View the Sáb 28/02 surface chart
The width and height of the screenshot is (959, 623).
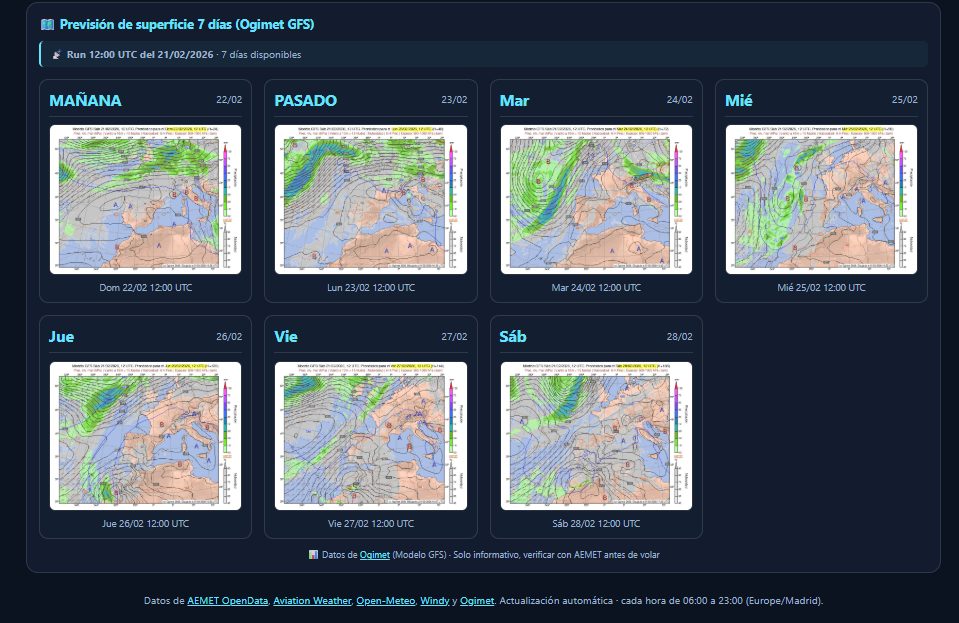[x=596, y=436]
